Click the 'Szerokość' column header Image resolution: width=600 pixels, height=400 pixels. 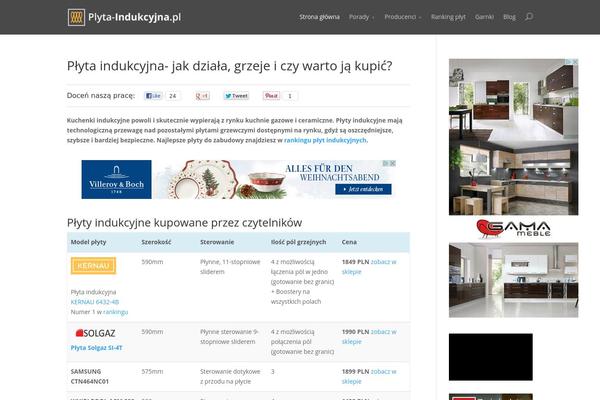click(x=156, y=242)
